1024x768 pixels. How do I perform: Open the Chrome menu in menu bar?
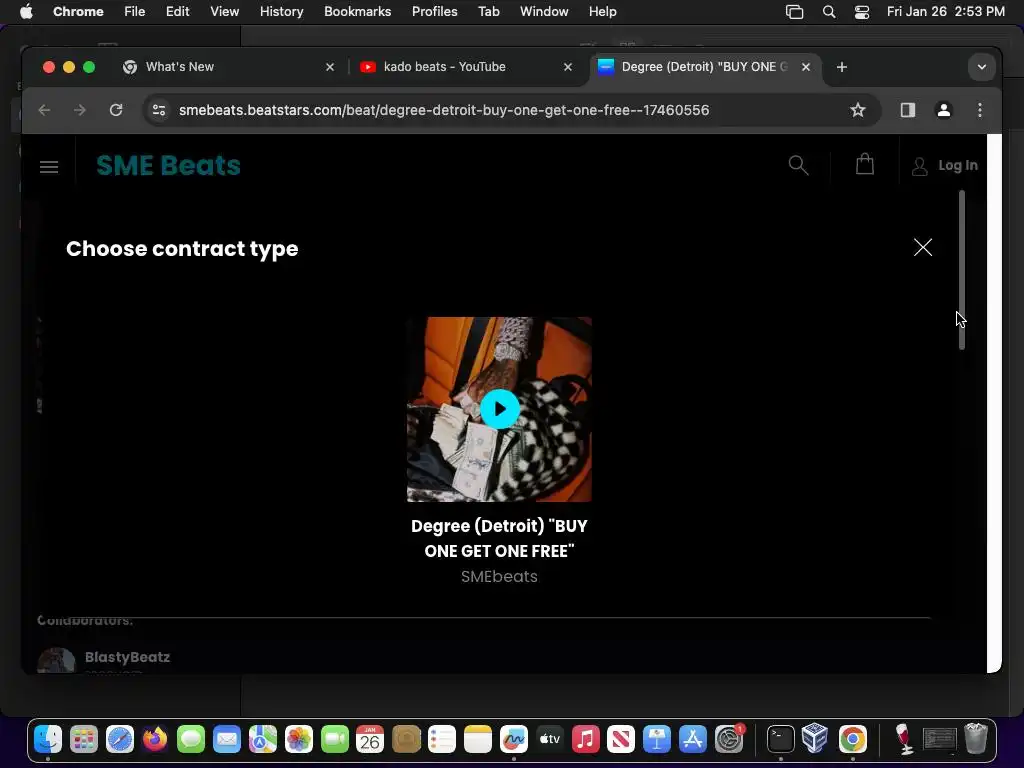[x=78, y=11]
